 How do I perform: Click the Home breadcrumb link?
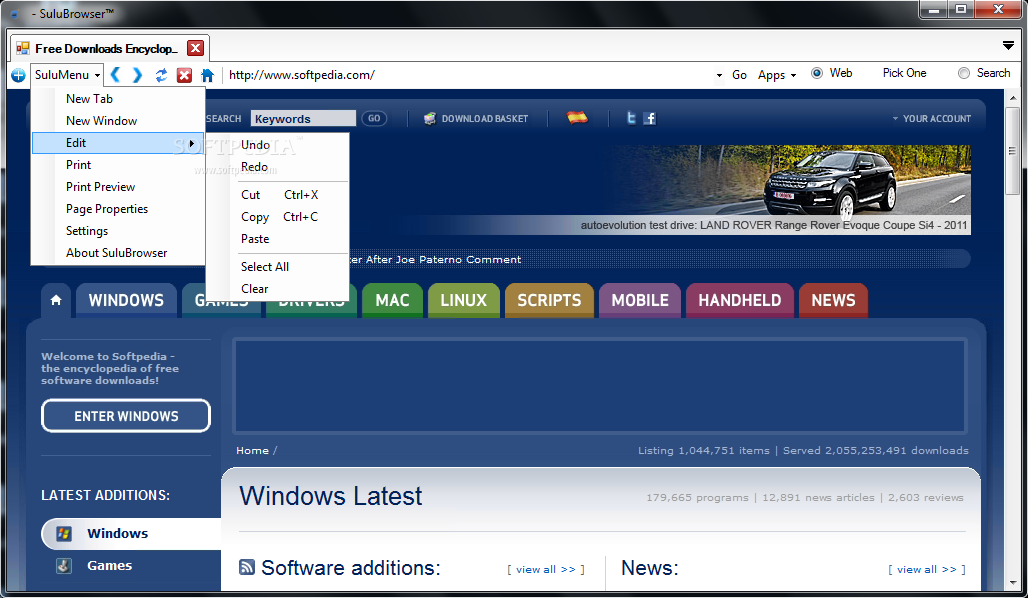coord(252,450)
